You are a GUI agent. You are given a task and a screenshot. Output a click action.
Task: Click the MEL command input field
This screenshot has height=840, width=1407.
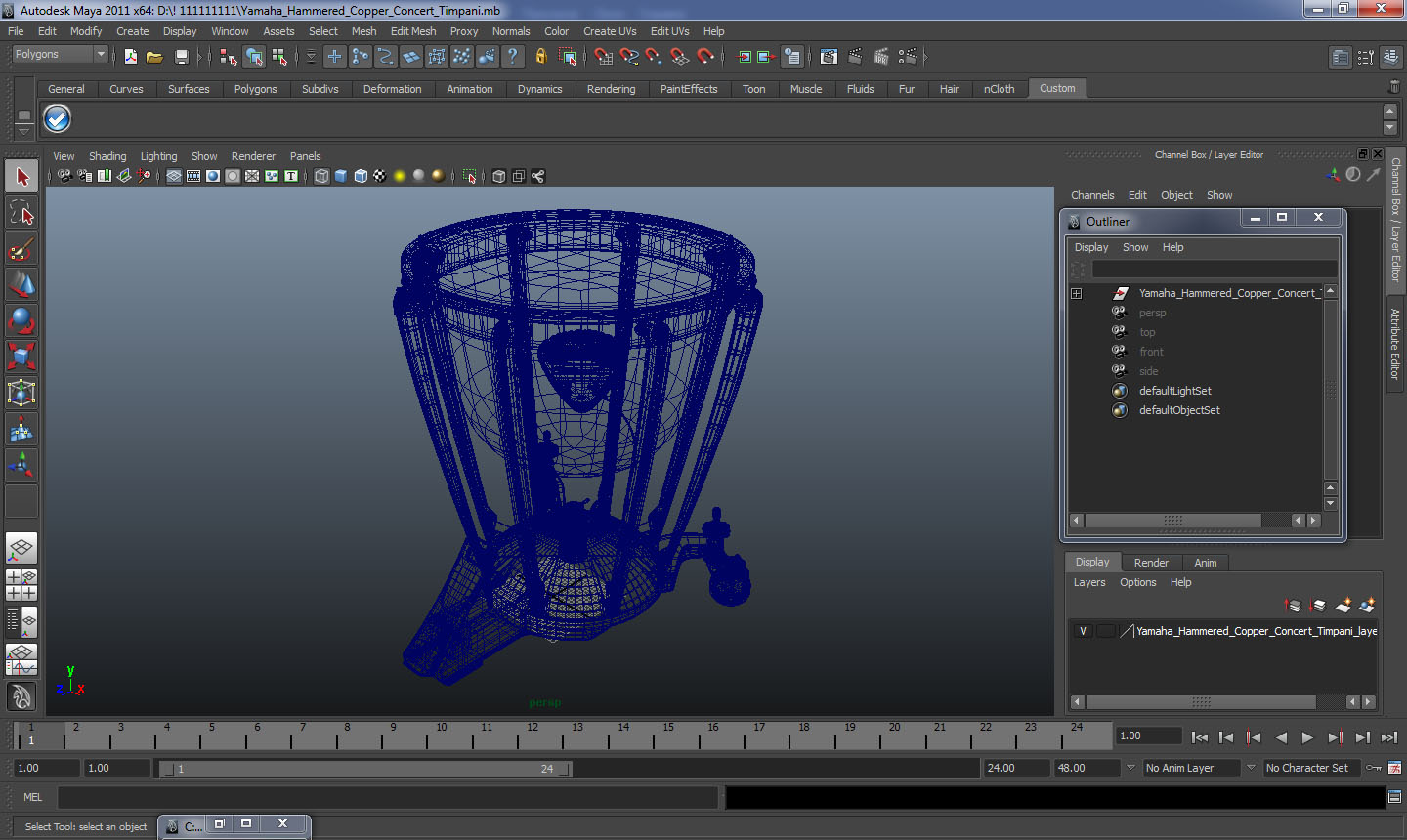point(388,798)
